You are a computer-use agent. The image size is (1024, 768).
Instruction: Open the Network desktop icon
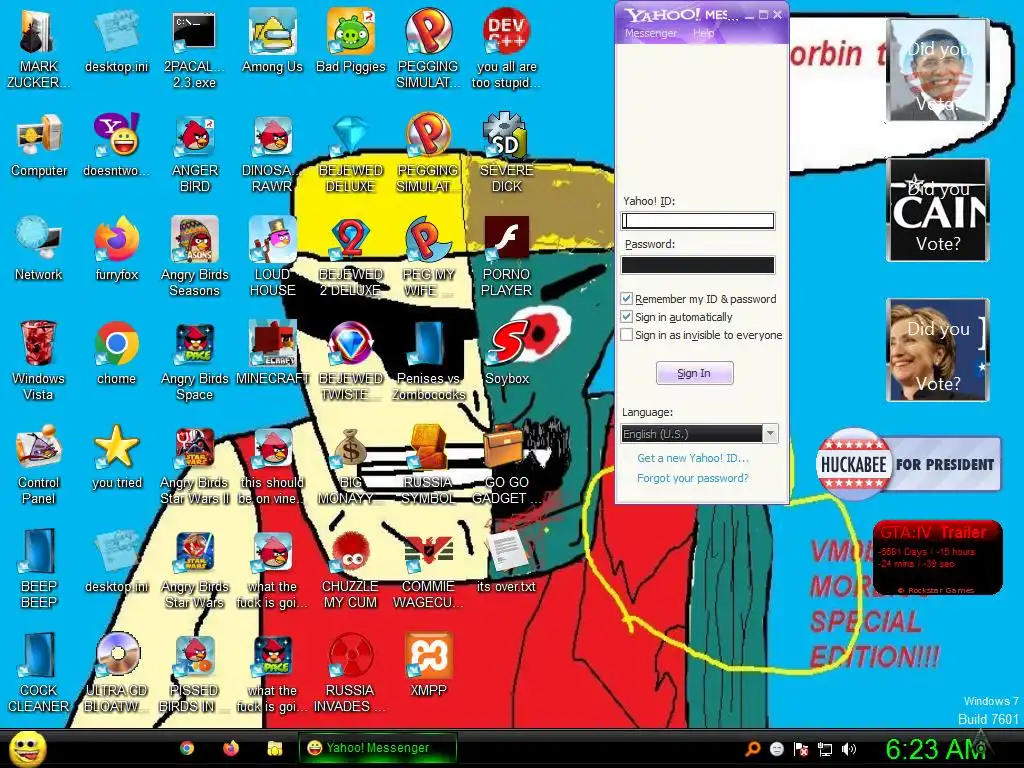pyautogui.click(x=39, y=249)
